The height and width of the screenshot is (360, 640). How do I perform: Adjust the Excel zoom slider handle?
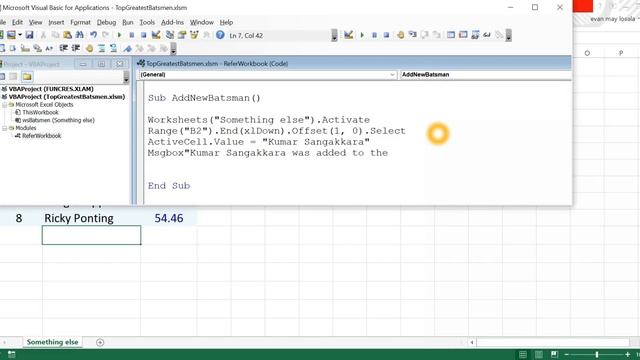(x=597, y=354)
